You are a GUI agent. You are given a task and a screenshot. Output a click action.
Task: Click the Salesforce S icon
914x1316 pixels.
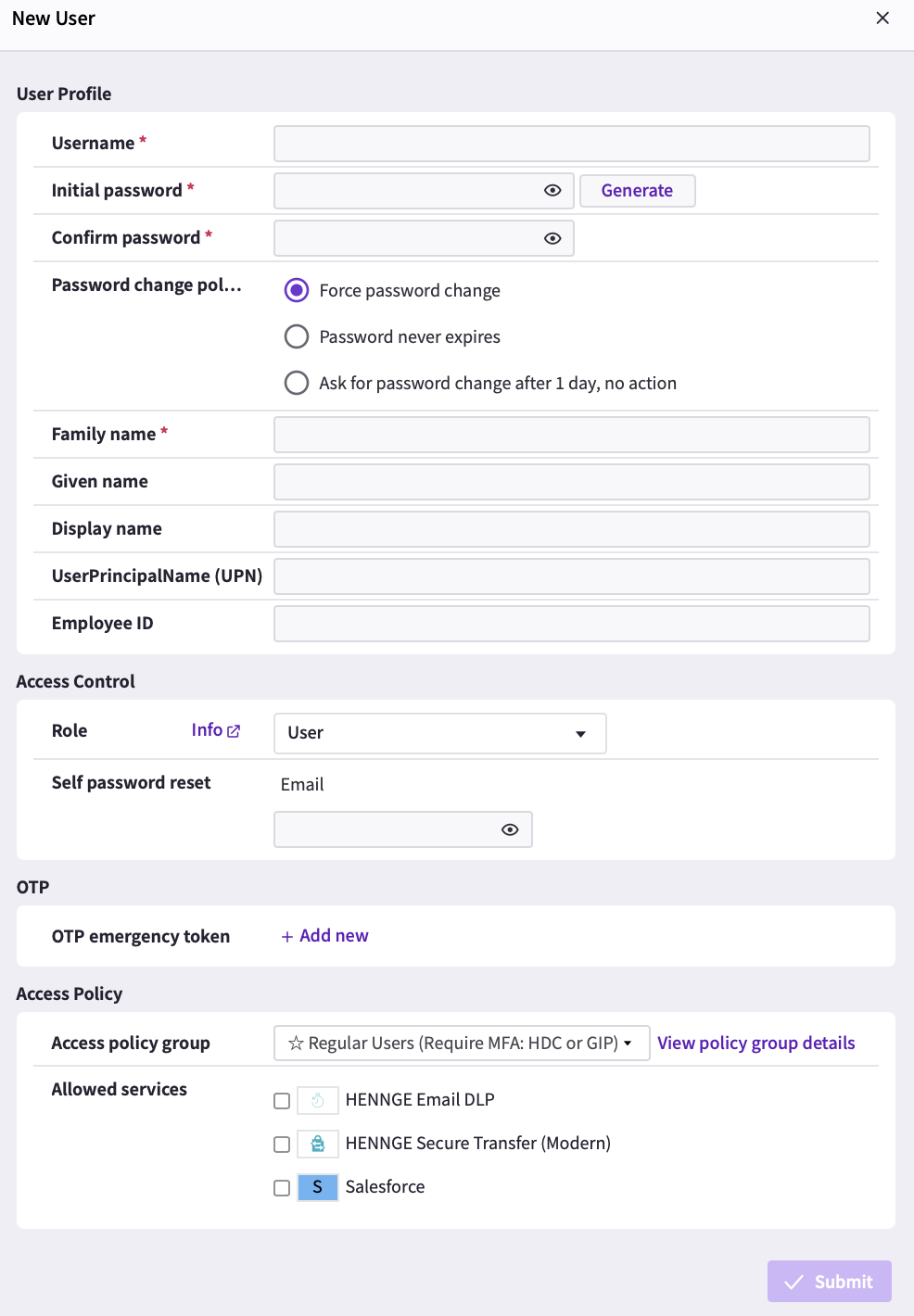click(318, 1187)
